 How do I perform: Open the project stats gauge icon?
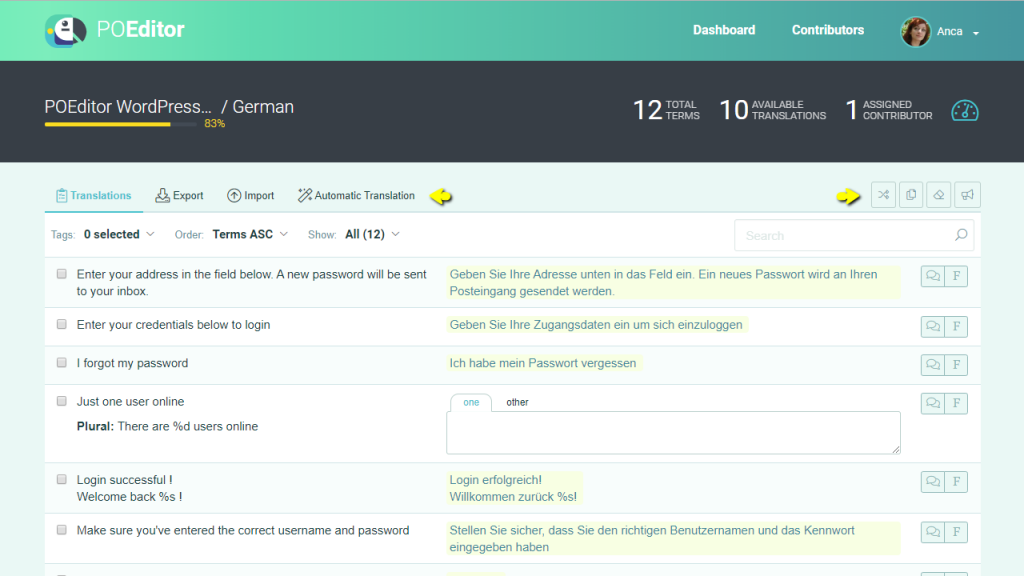[965, 110]
